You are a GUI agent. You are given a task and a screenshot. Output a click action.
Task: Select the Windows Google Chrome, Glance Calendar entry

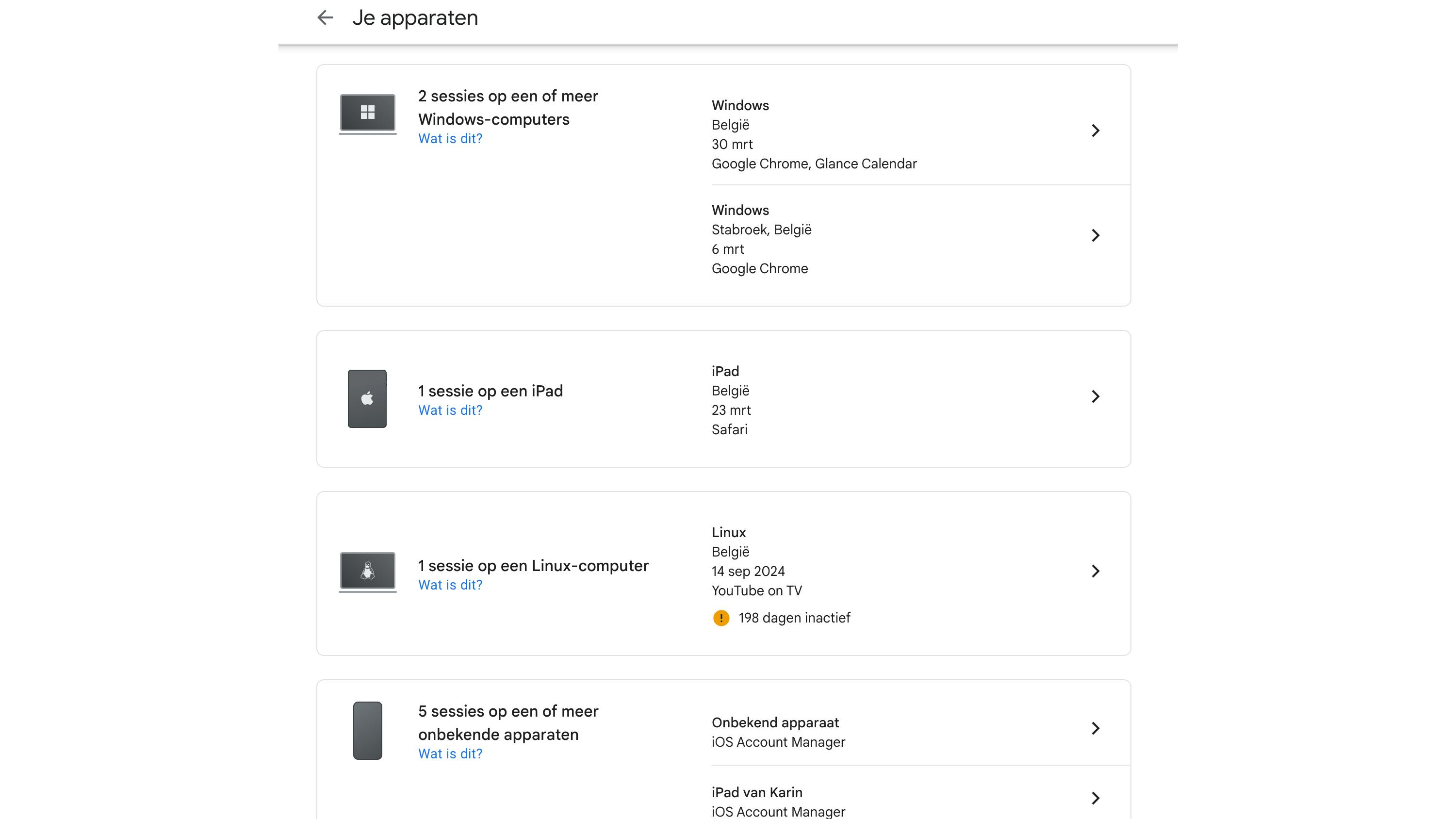pos(813,164)
